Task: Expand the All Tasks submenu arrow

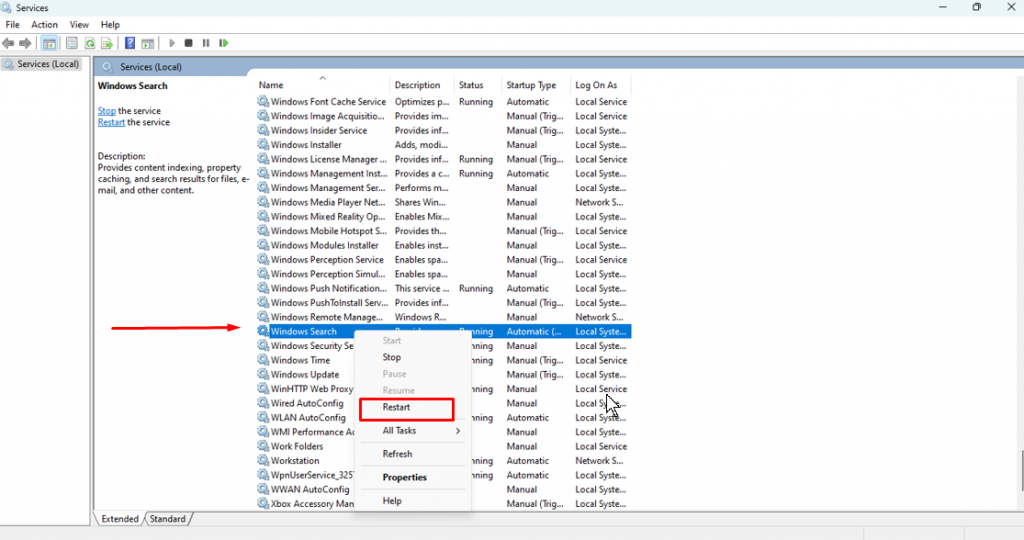Action: tap(458, 431)
